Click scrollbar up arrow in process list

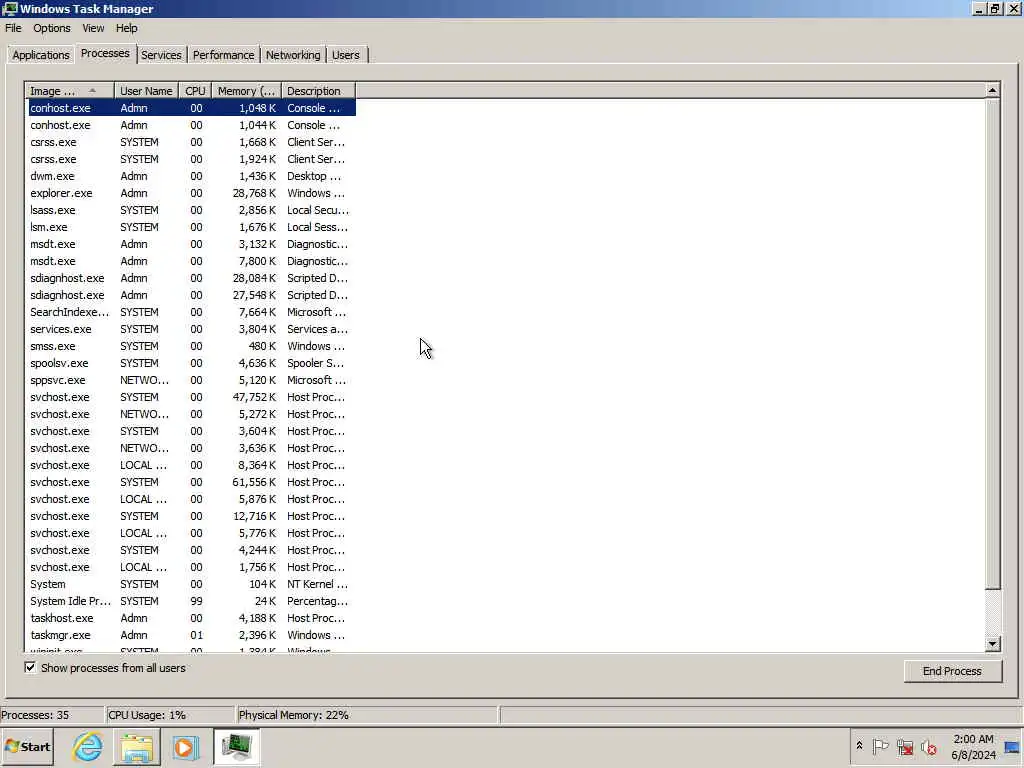(x=993, y=90)
